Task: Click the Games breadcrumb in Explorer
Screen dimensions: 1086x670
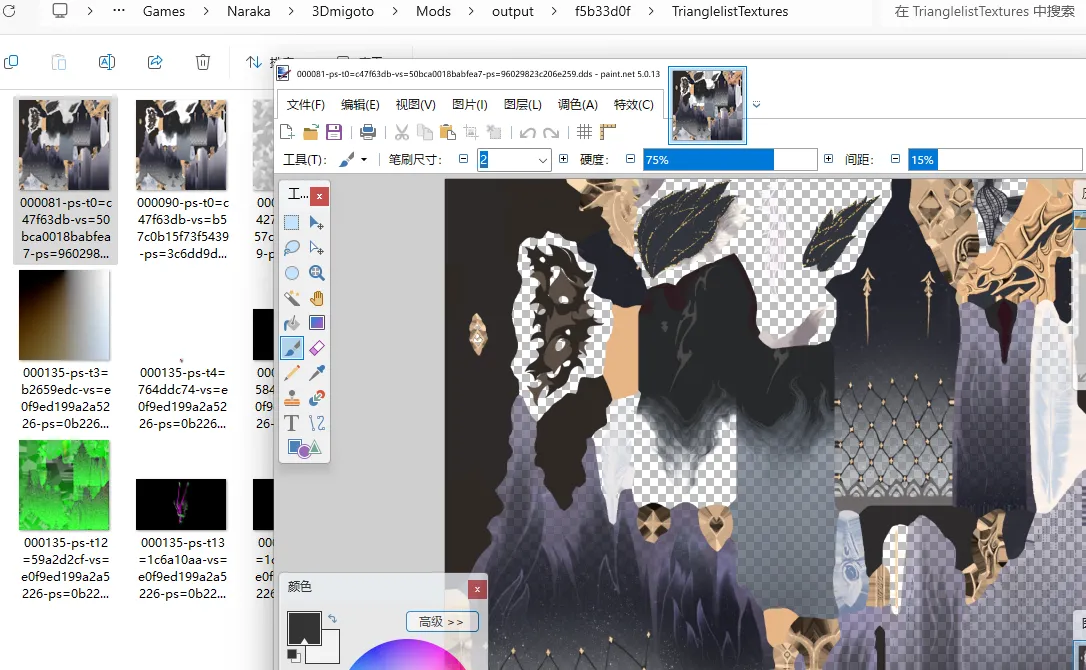Action: [164, 12]
